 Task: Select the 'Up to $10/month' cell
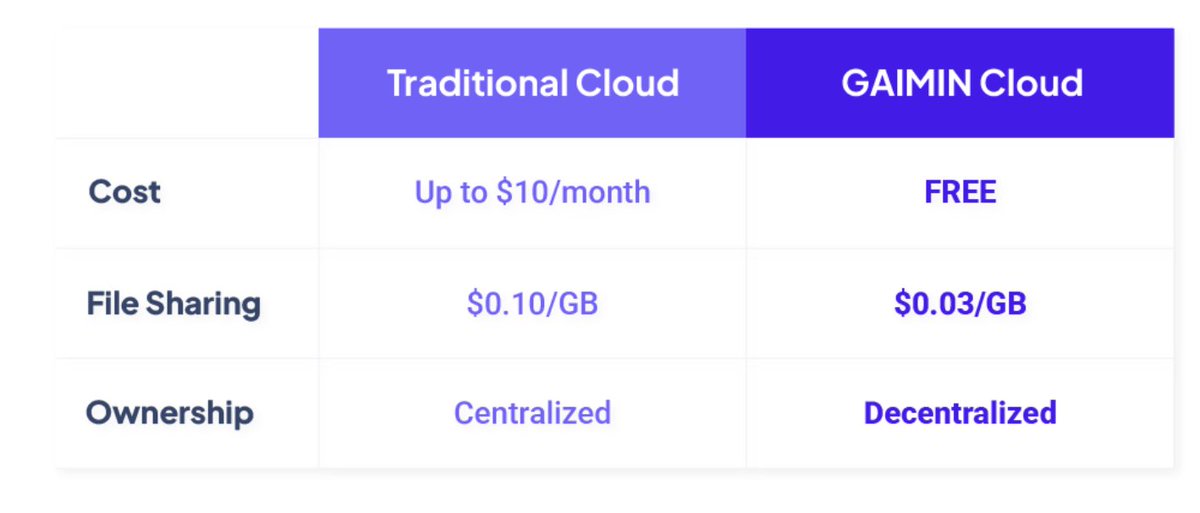tap(532, 192)
